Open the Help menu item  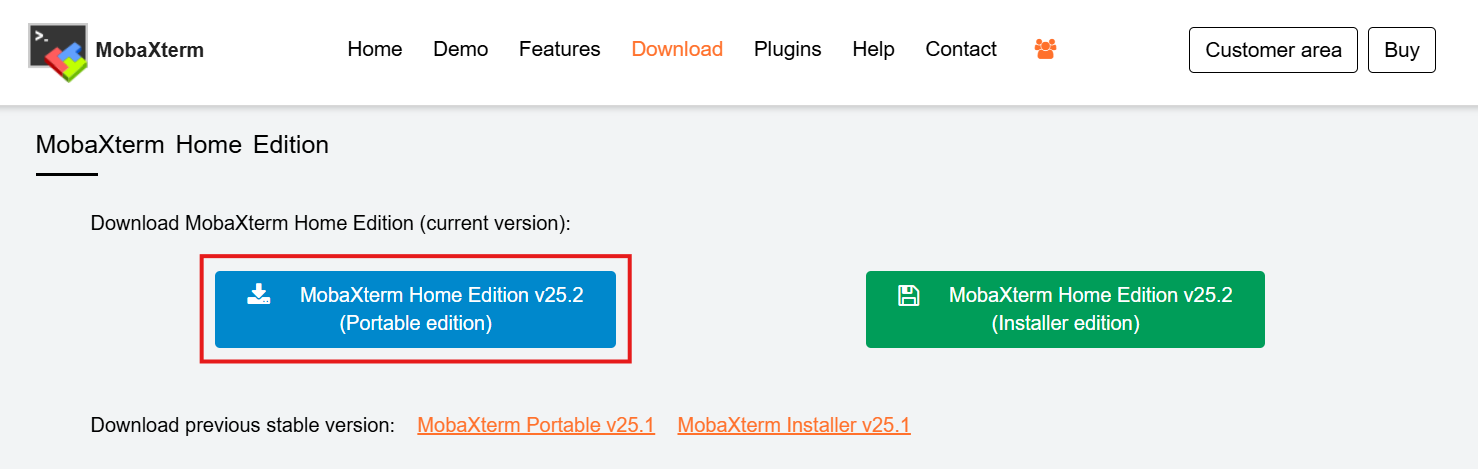pyautogui.click(x=873, y=49)
